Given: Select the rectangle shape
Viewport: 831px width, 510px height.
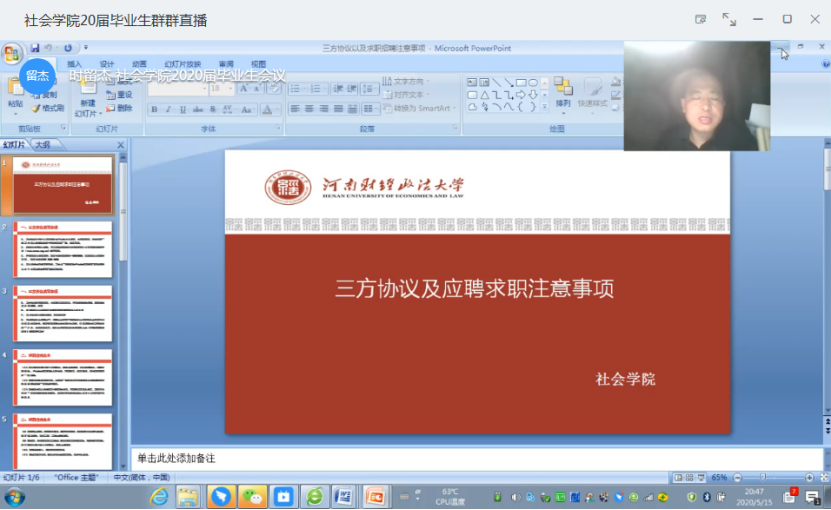Looking at the screenshot, I should pyautogui.click(x=521, y=82).
